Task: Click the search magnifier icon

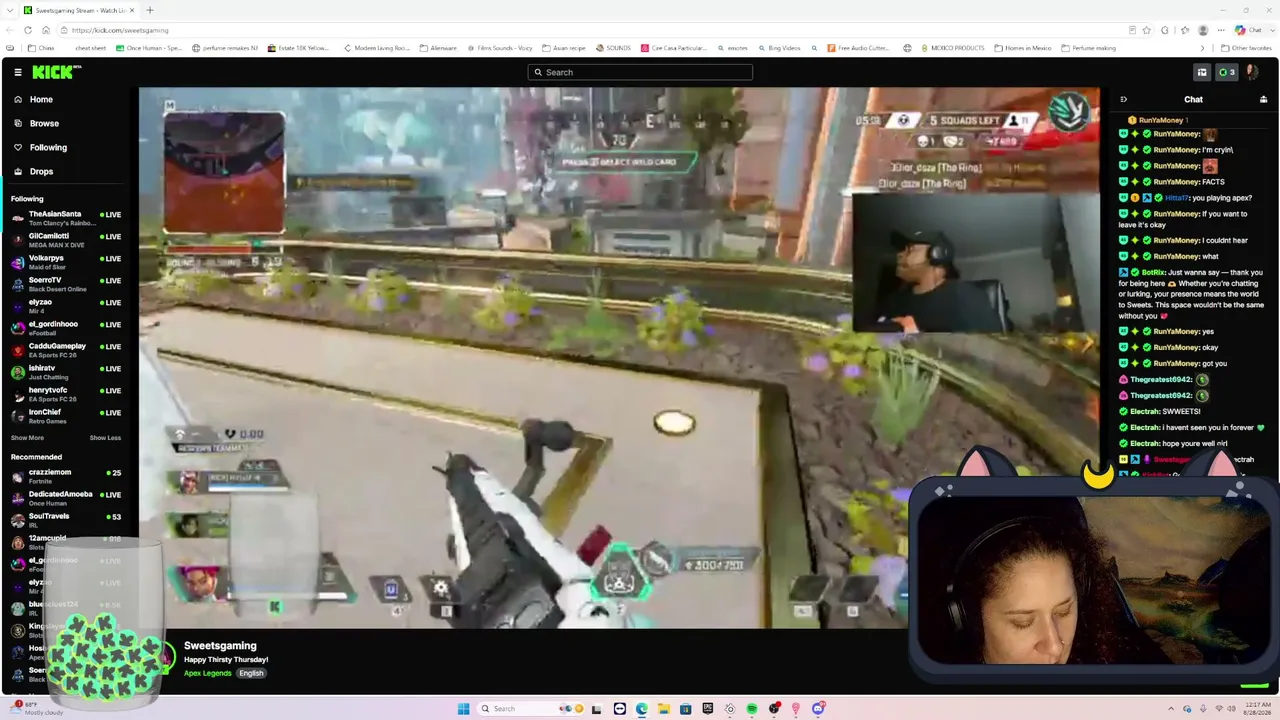Action: tap(538, 72)
